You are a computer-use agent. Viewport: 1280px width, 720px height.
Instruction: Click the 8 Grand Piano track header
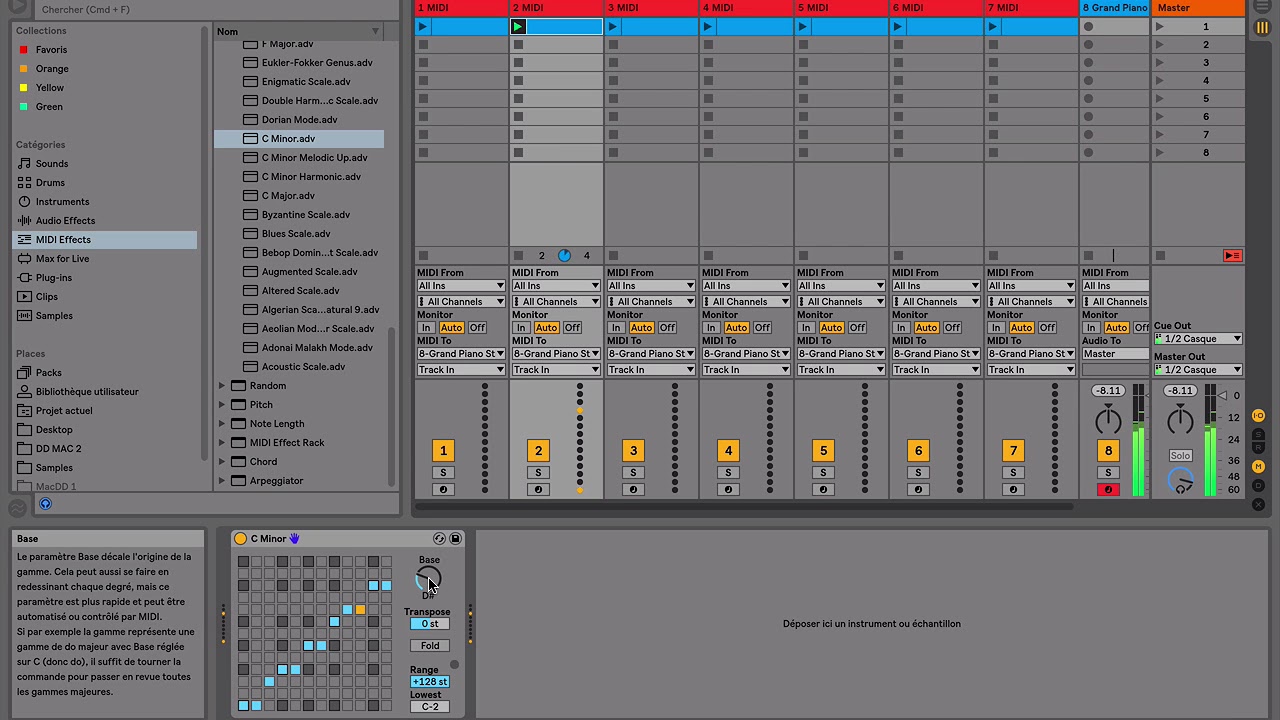tap(1114, 7)
